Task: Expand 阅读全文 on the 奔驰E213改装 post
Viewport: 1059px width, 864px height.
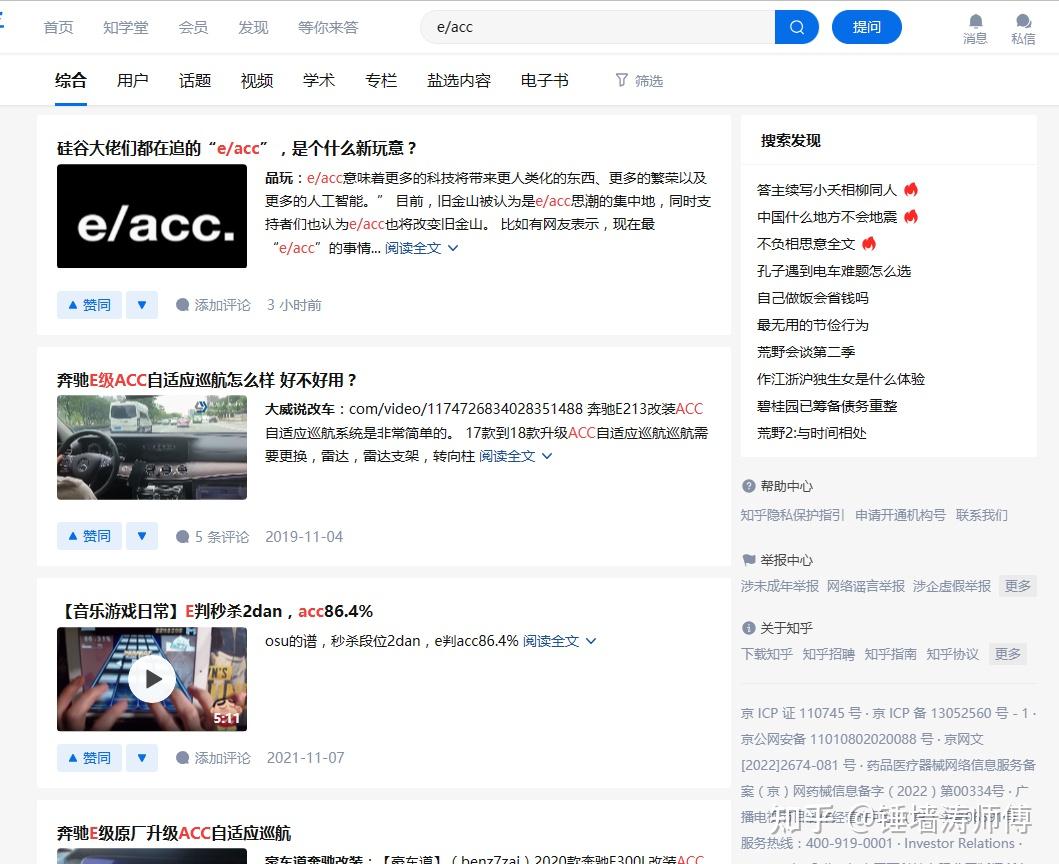Action: click(x=507, y=455)
